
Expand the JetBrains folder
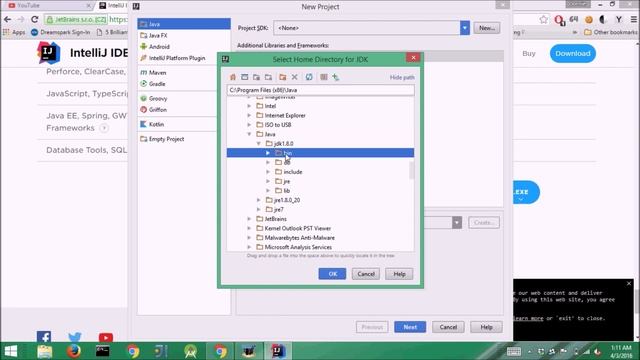tap(249, 219)
